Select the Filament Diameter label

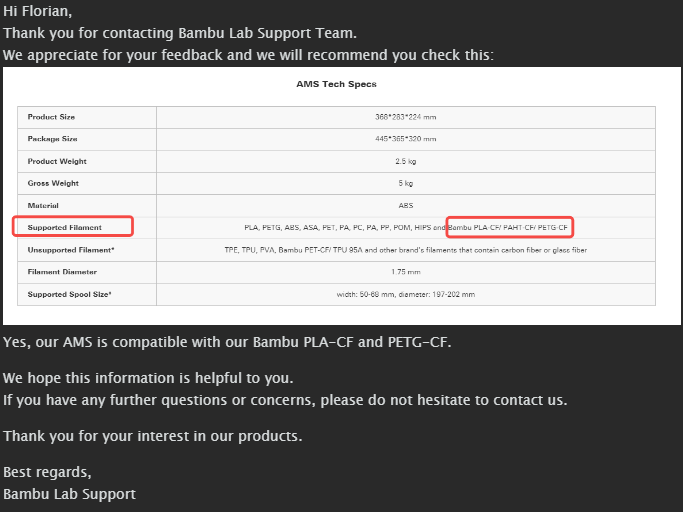point(62,271)
